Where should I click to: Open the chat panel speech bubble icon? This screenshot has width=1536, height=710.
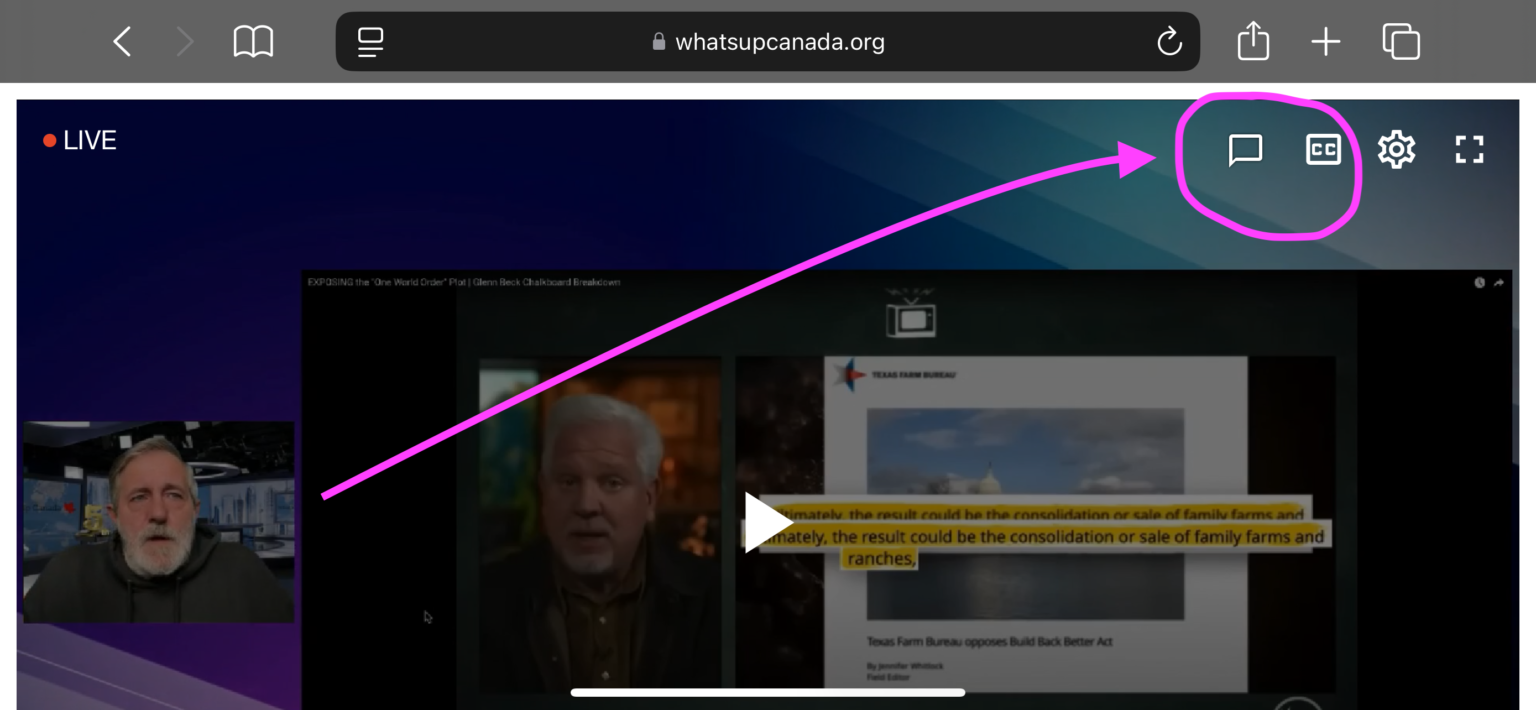1245,150
